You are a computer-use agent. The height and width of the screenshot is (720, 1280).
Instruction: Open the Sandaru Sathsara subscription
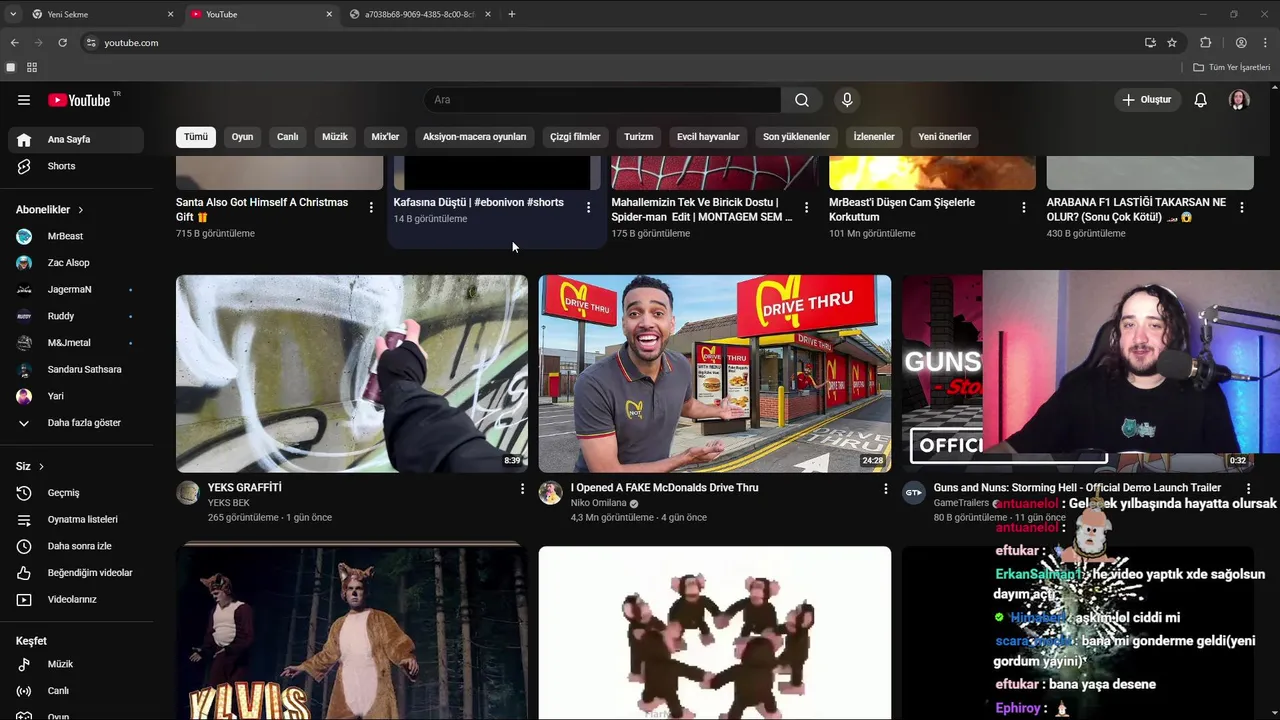76,370
